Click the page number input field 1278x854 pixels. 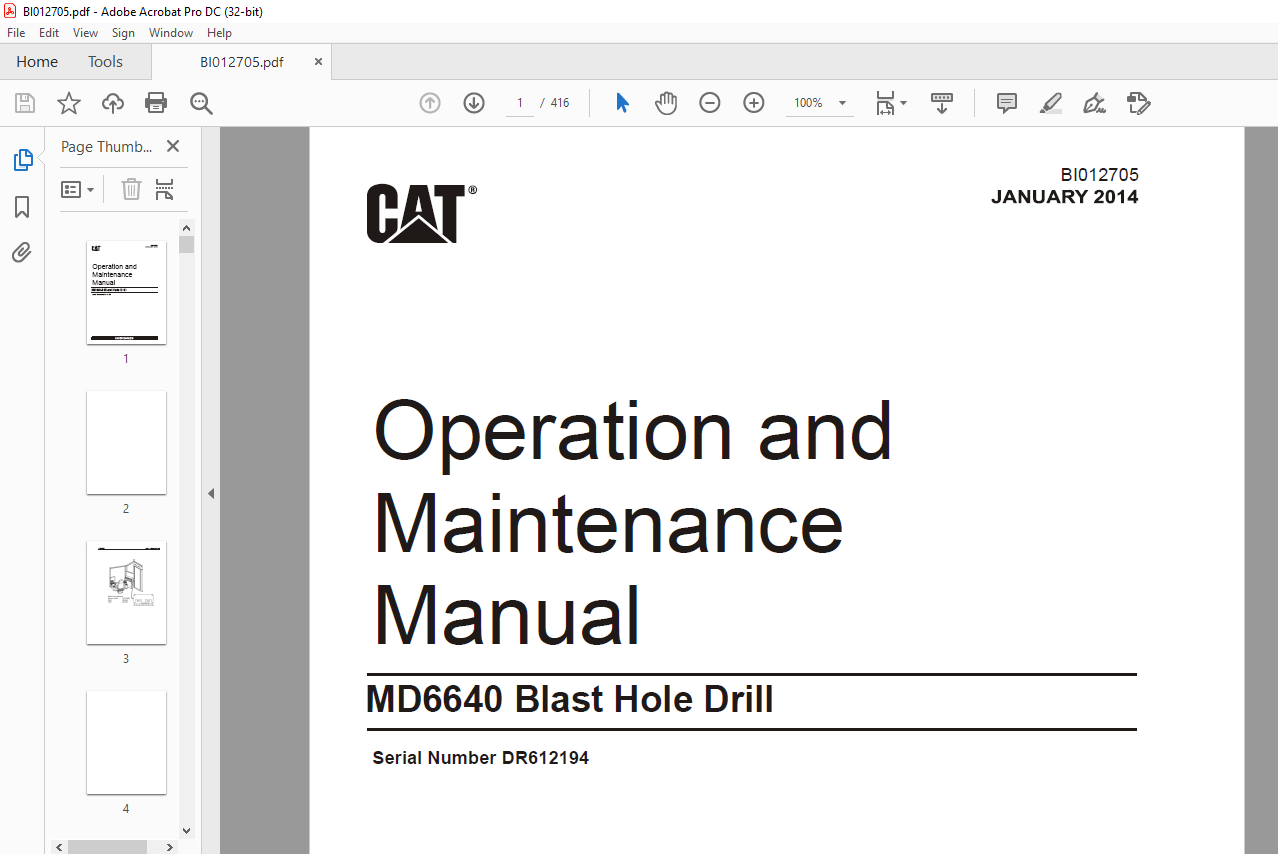click(520, 103)
